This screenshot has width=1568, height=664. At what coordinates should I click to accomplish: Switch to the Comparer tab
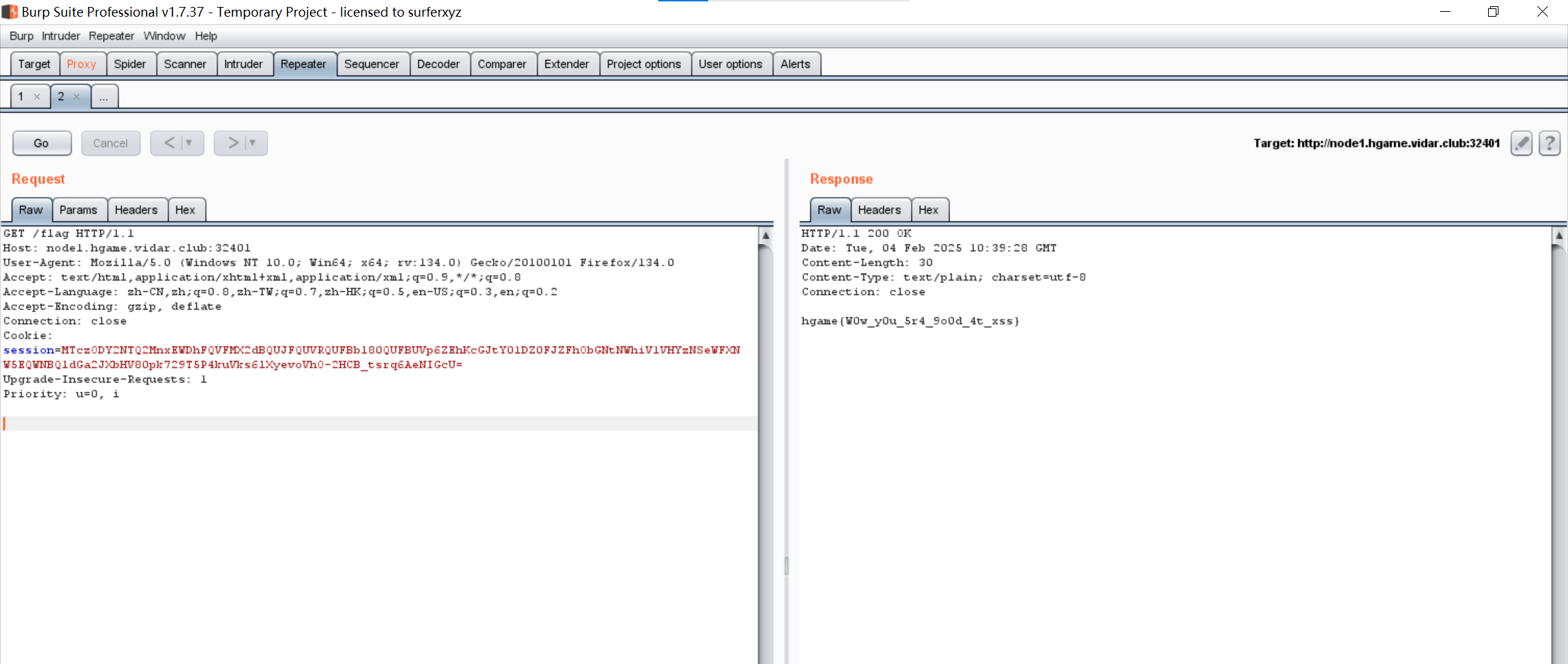tap(502, 64)
